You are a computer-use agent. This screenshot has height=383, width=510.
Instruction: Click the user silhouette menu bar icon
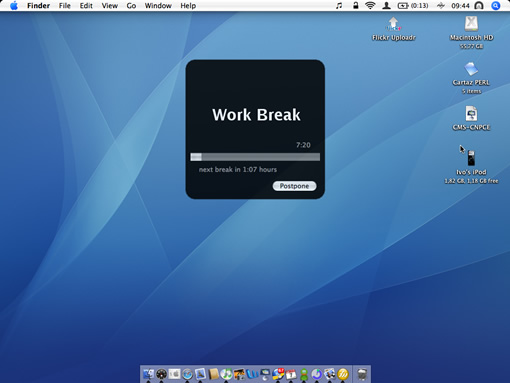point(386,5)
